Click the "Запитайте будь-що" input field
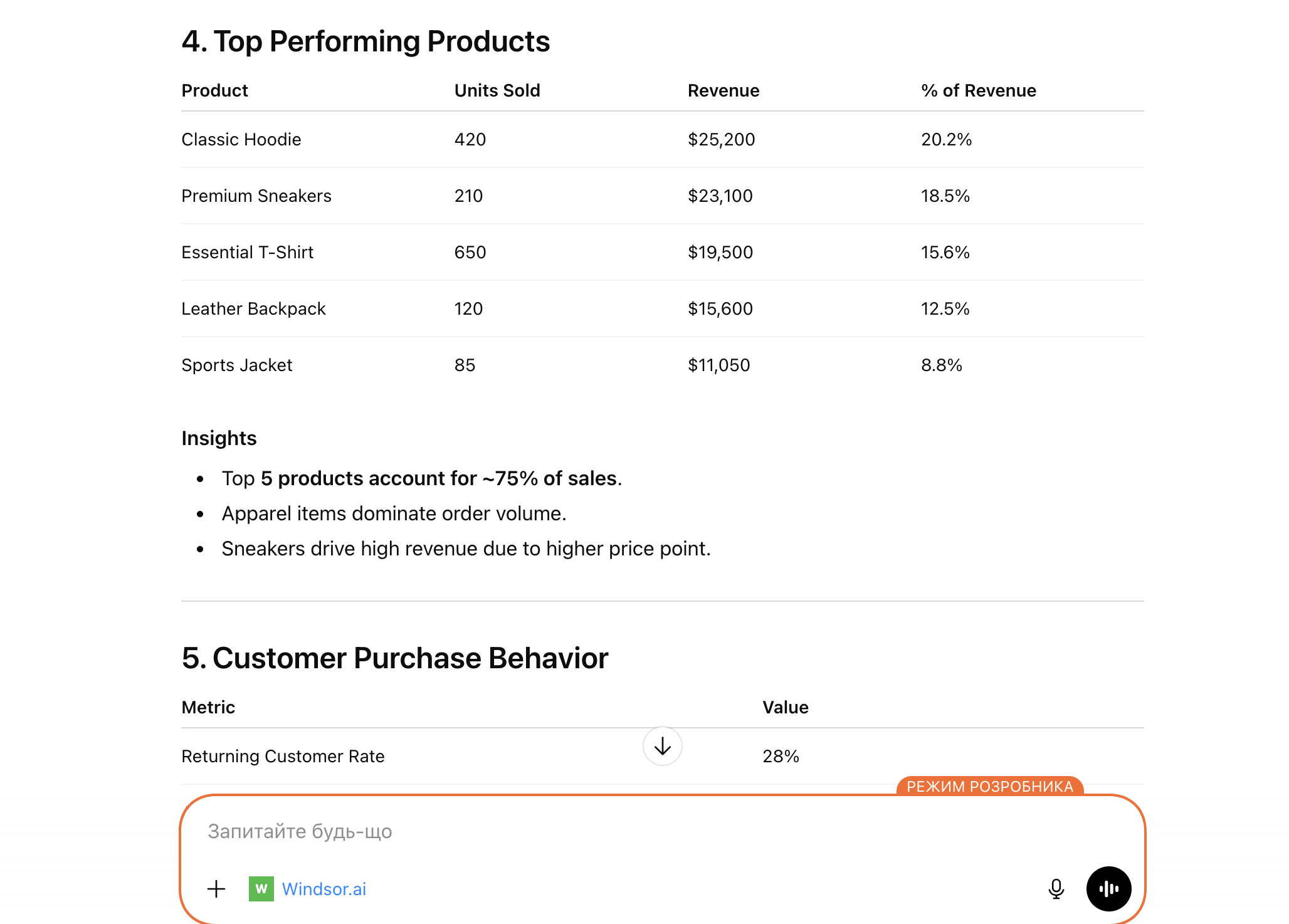 click(299, 831)
